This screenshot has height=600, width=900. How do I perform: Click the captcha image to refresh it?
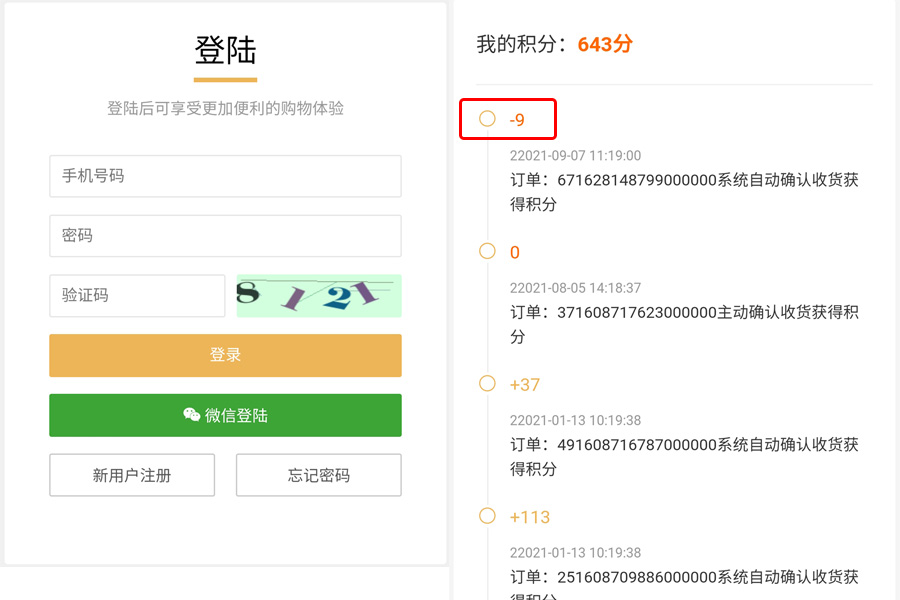point(318,296)
